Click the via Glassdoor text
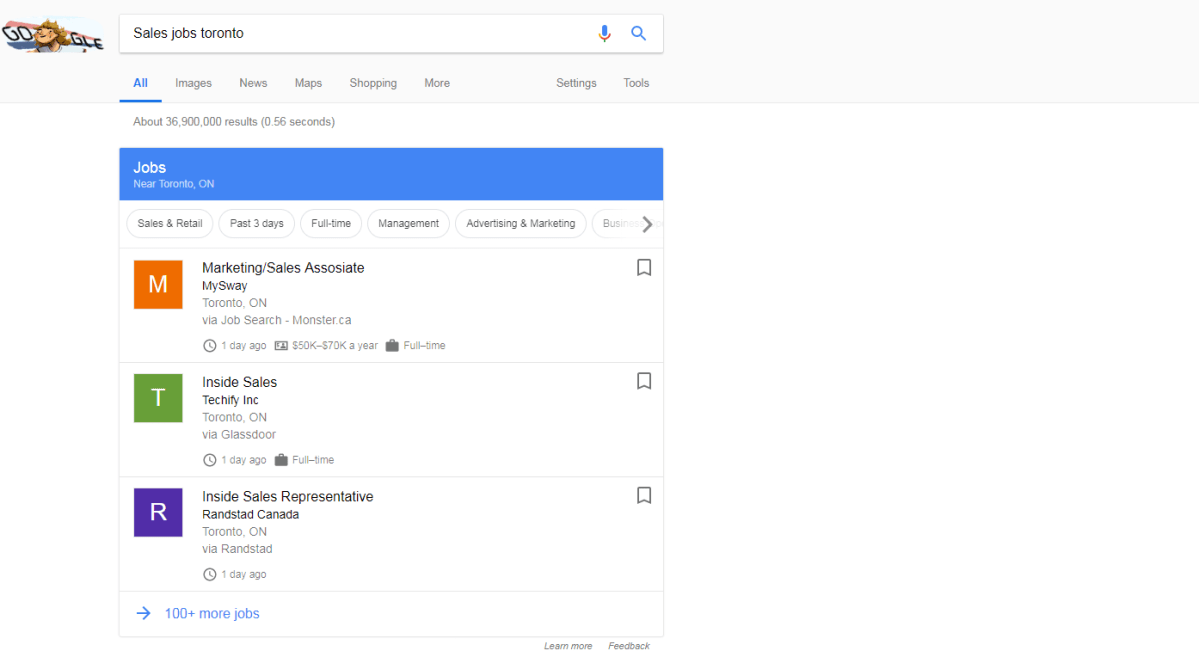The width and height of the screenshot is (1199, 657). point(239,434)
